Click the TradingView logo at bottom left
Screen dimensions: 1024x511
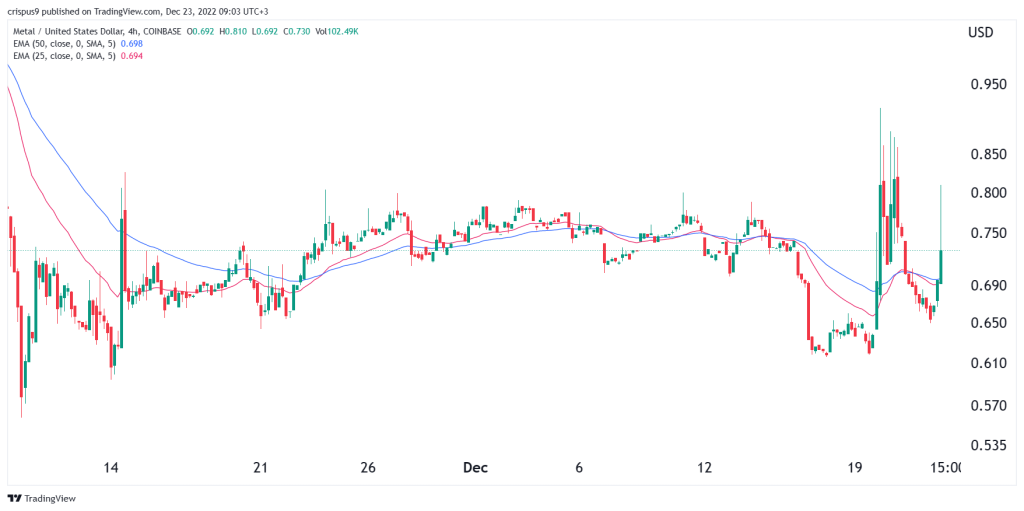[41, 498]
